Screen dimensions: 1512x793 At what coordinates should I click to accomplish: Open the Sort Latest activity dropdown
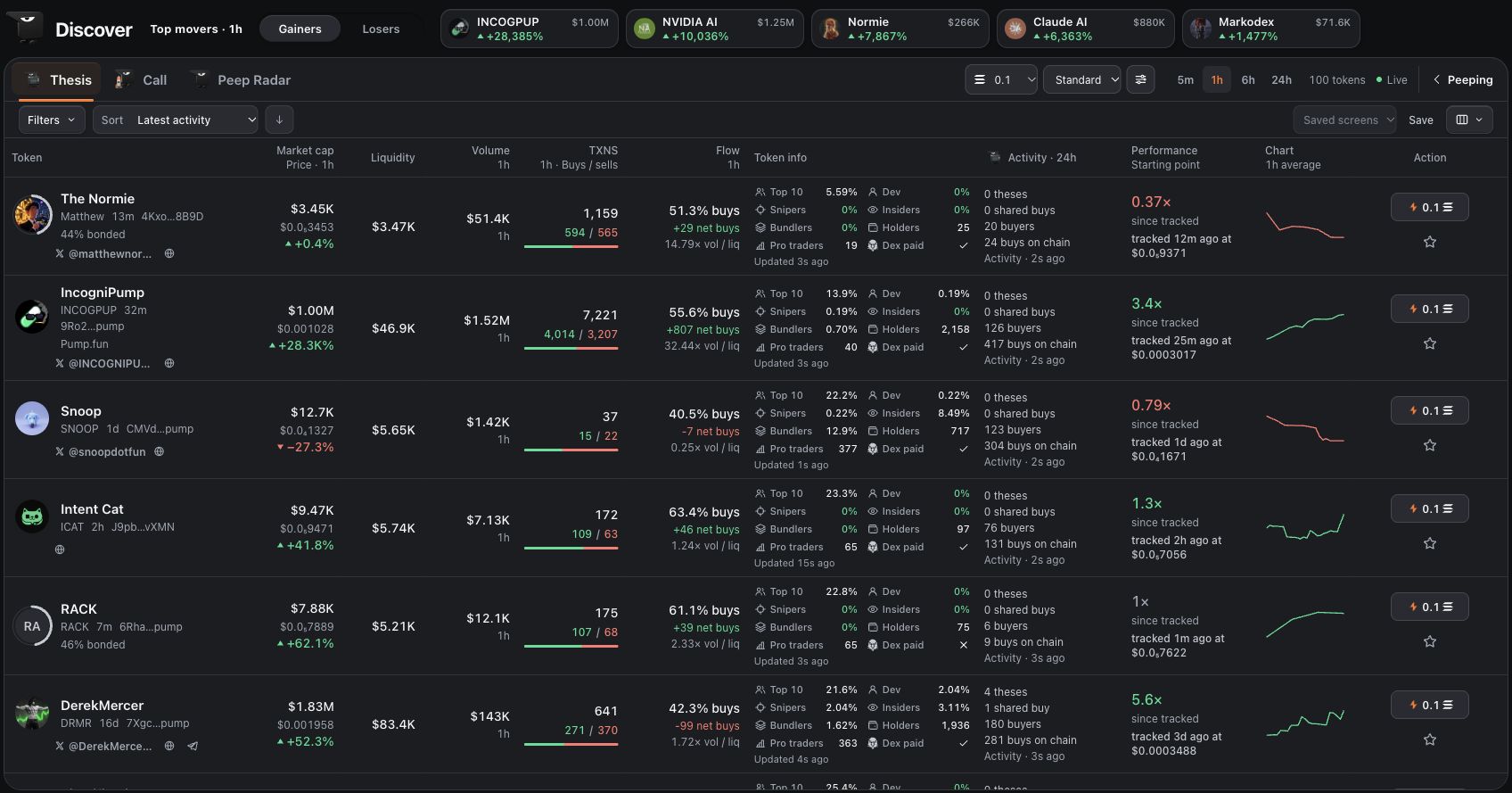[176, 120]
